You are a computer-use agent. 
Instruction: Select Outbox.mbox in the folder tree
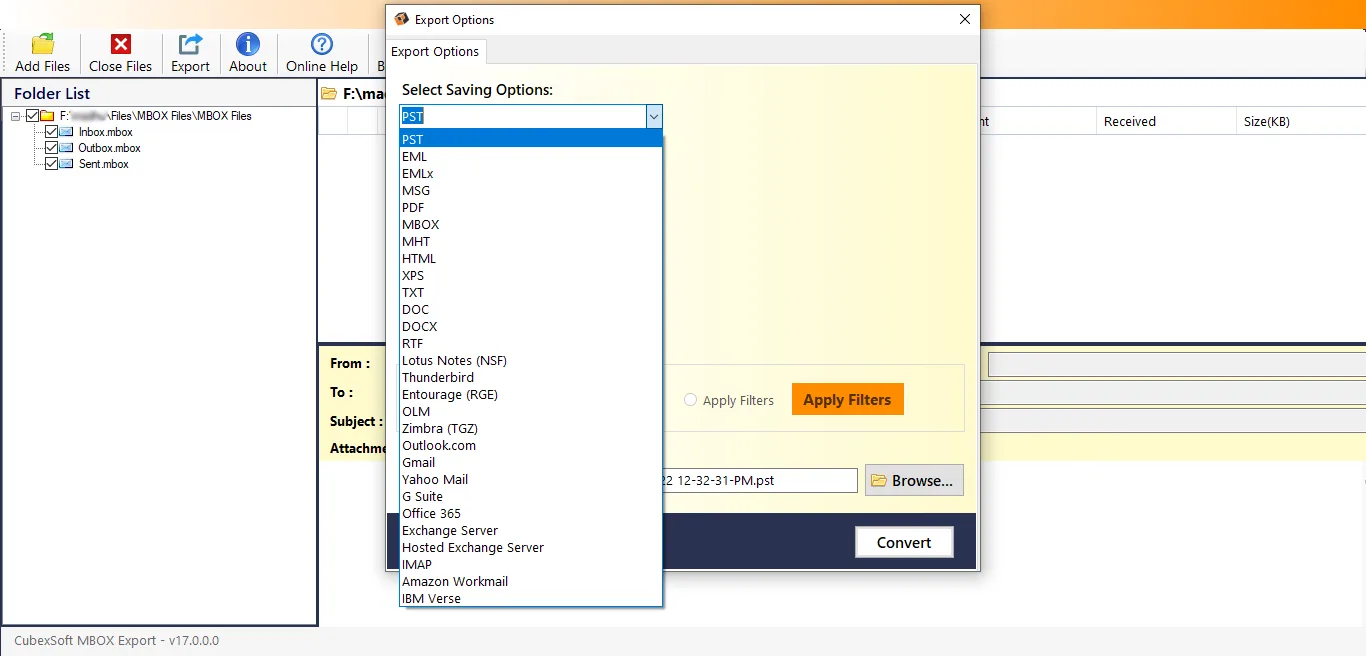[x=110, y=148]
